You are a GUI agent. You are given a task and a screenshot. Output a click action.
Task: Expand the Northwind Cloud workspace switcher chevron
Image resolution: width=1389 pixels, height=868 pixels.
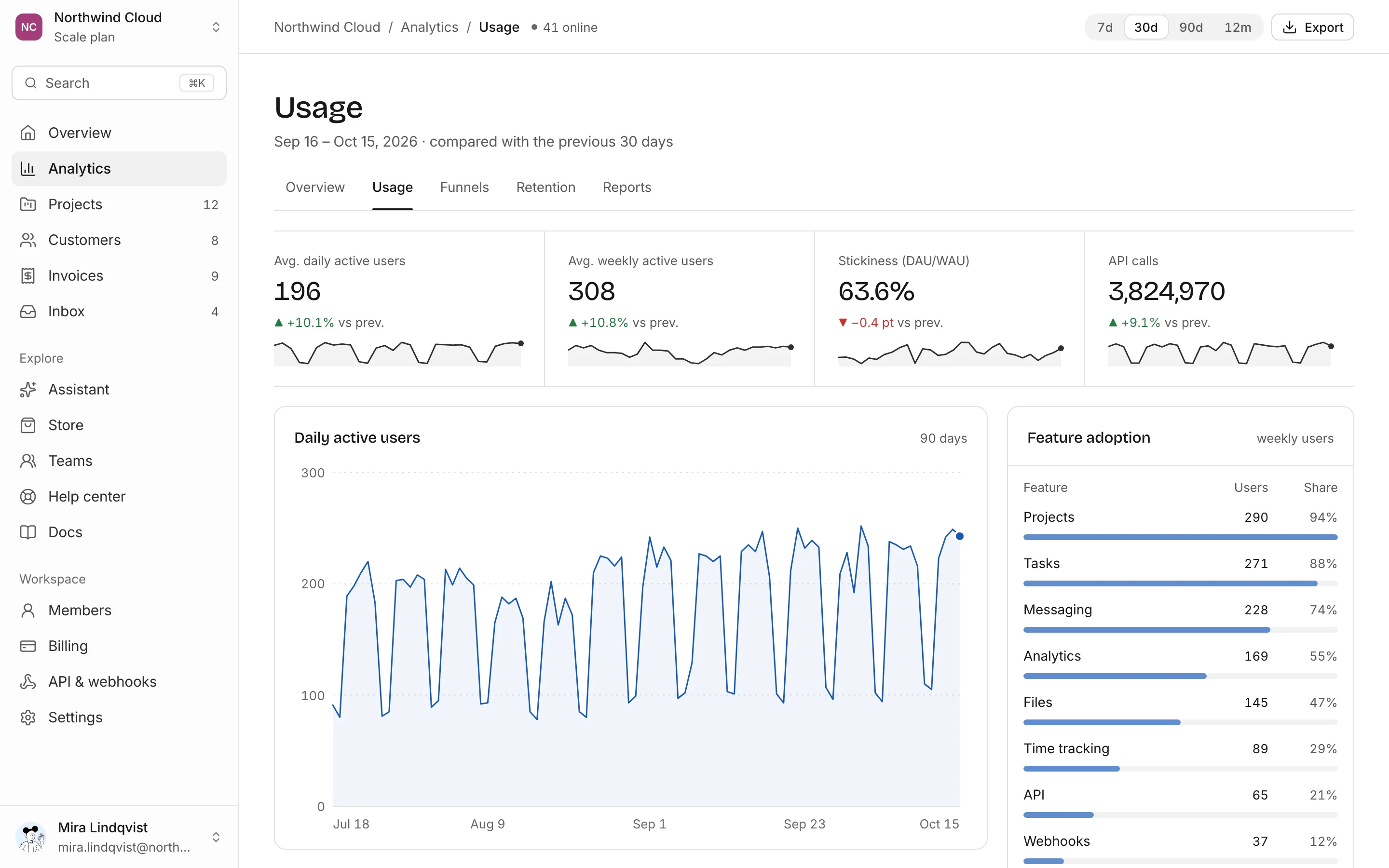pyautogui.click(x=216, y=27)
